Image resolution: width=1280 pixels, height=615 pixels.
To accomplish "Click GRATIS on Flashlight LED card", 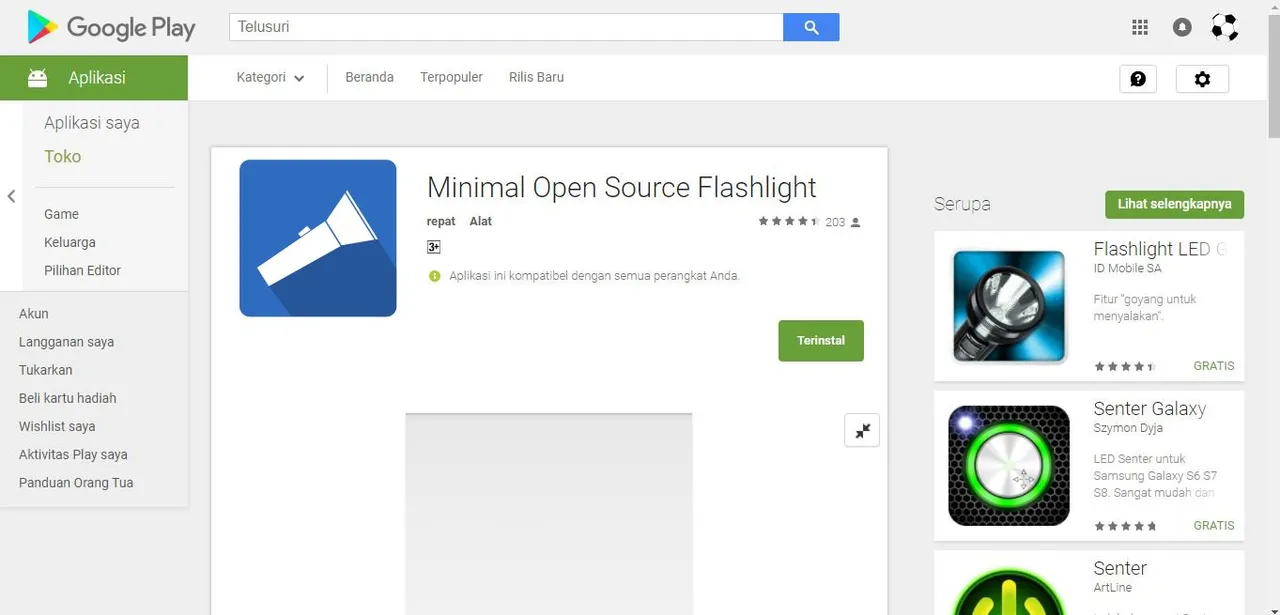I will tap(1214, 366).
